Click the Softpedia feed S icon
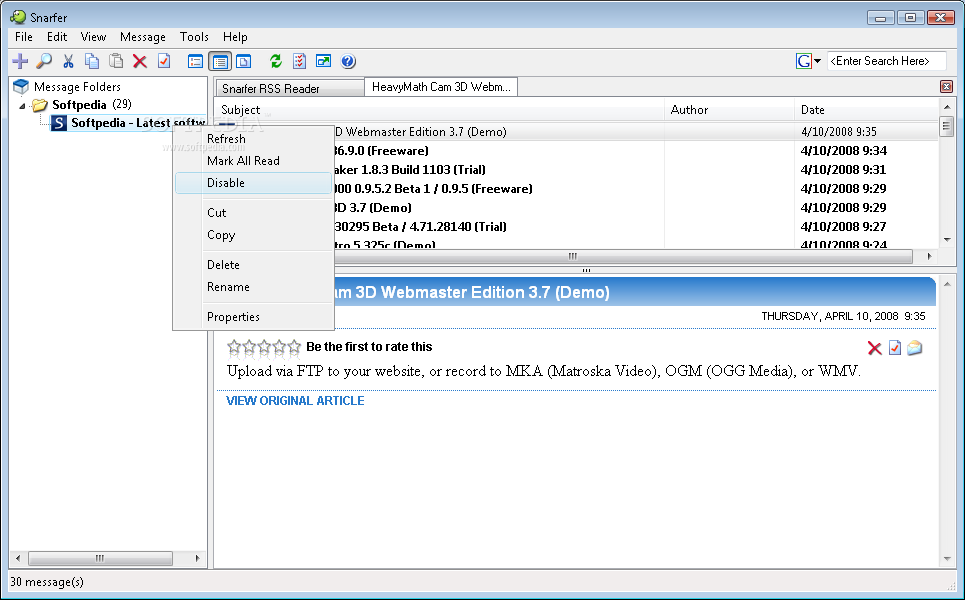Image resolution: width=965 pixels, height=600 pixels. click(x=58, y=123)
